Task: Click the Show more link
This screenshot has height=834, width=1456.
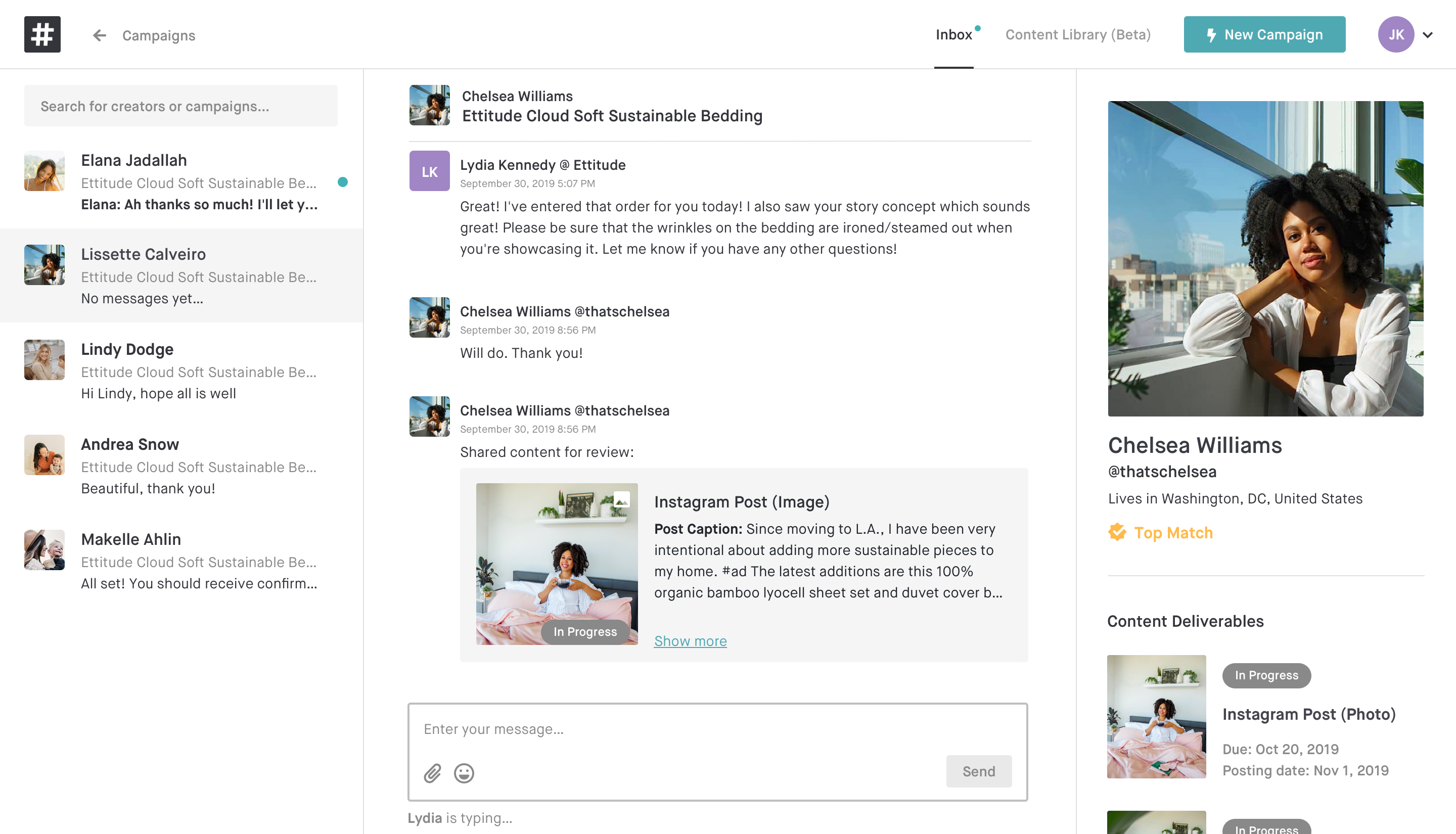Action: (690, 641)
